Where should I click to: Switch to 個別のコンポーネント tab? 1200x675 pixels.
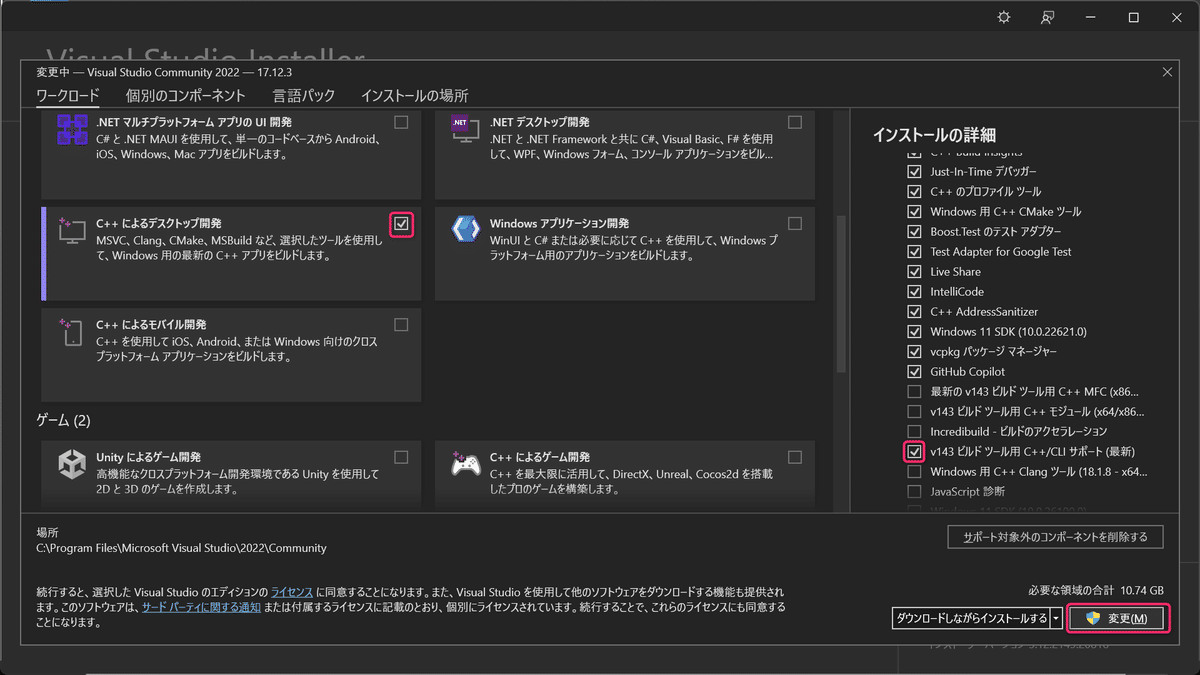(186, 96)
